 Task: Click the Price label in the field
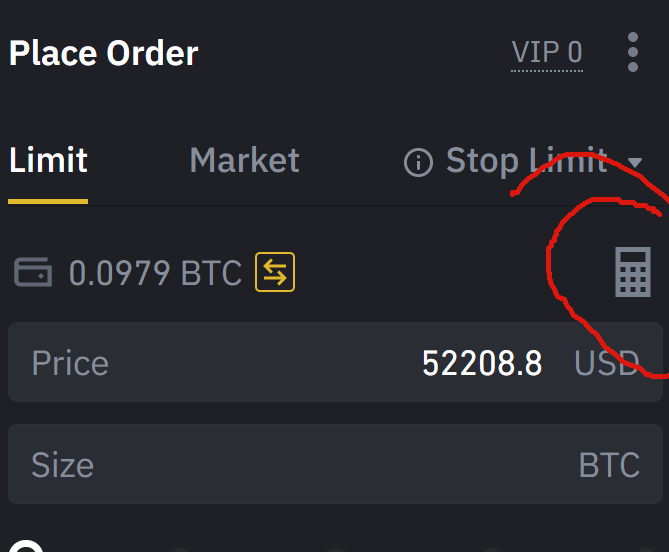70,363
